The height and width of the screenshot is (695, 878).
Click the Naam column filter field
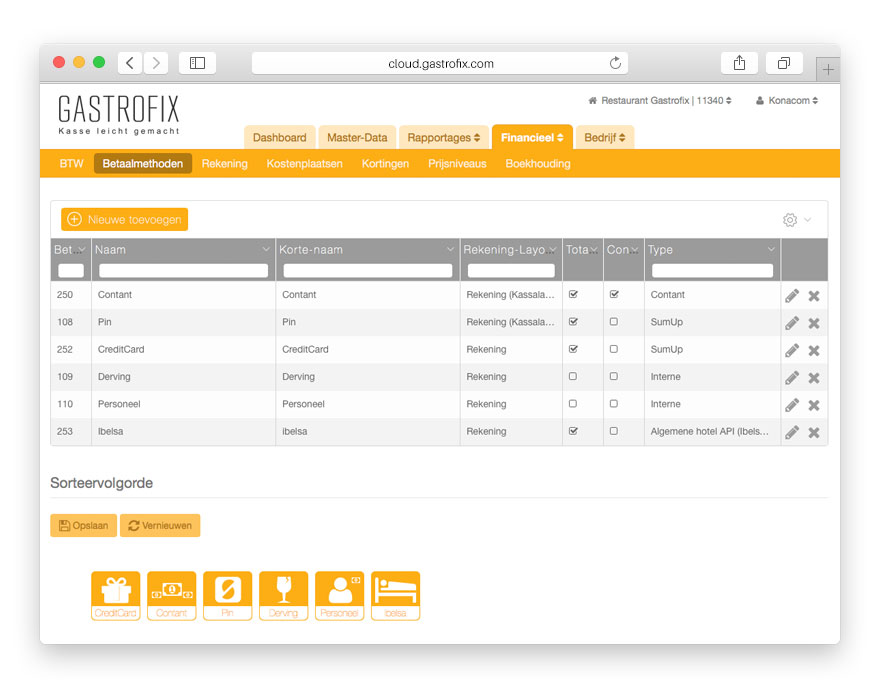pos(183,271)
